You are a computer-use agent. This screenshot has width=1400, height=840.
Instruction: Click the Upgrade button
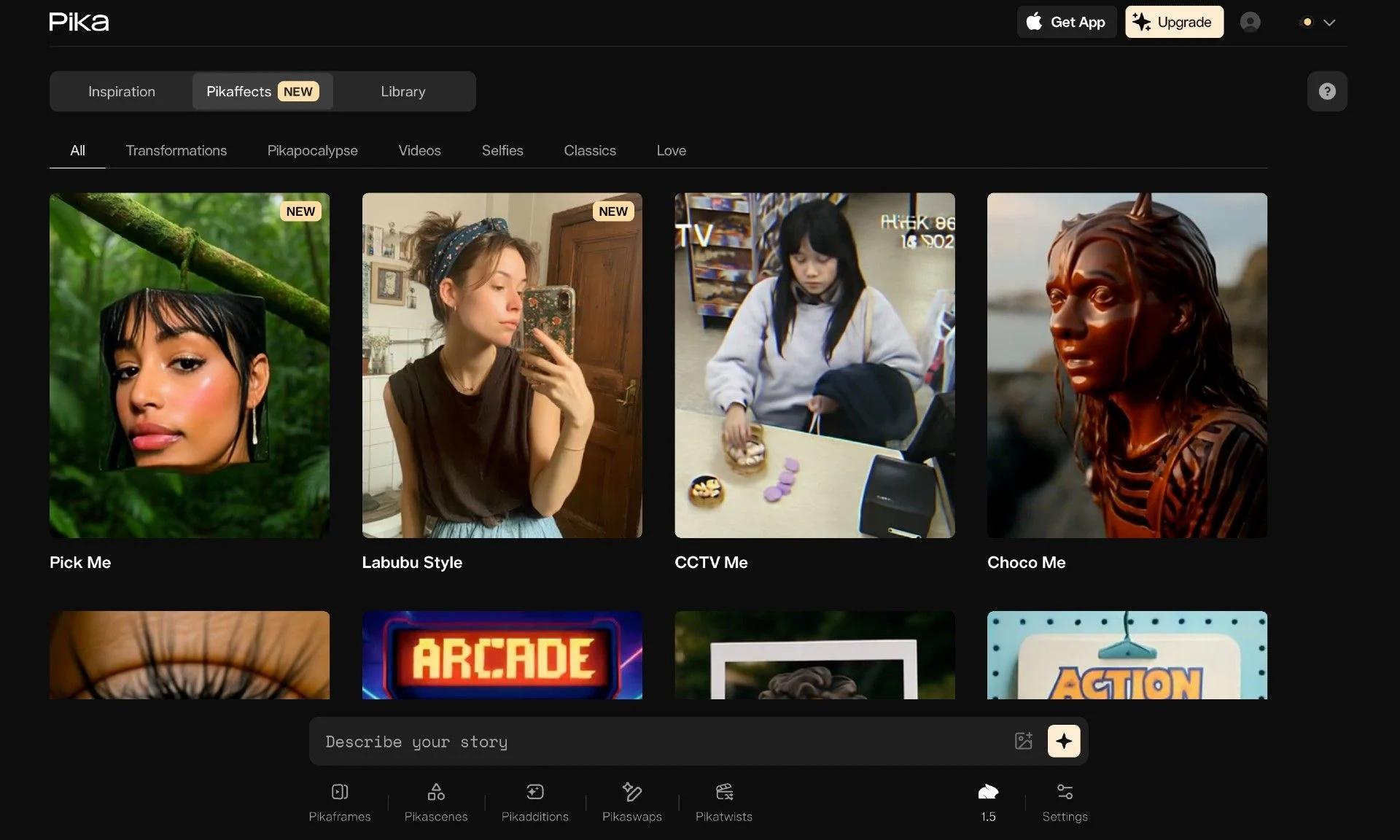[1173, 22]
